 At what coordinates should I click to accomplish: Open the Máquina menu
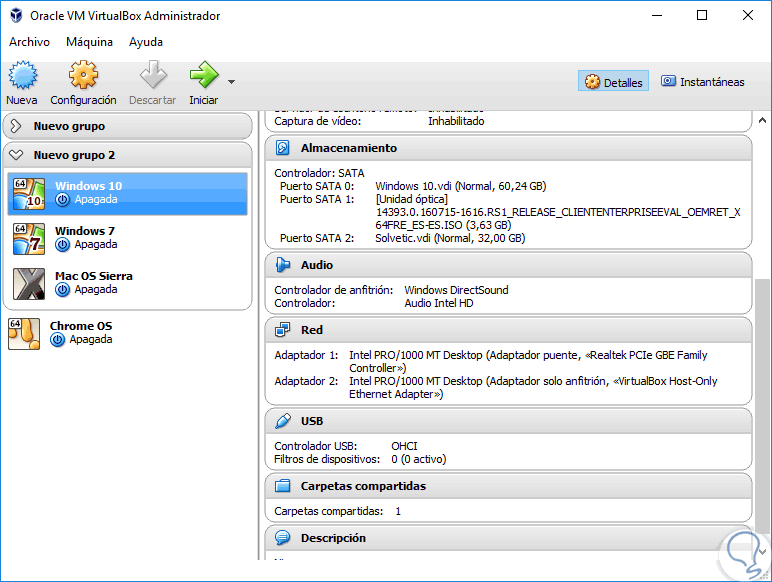coord(89,42)
